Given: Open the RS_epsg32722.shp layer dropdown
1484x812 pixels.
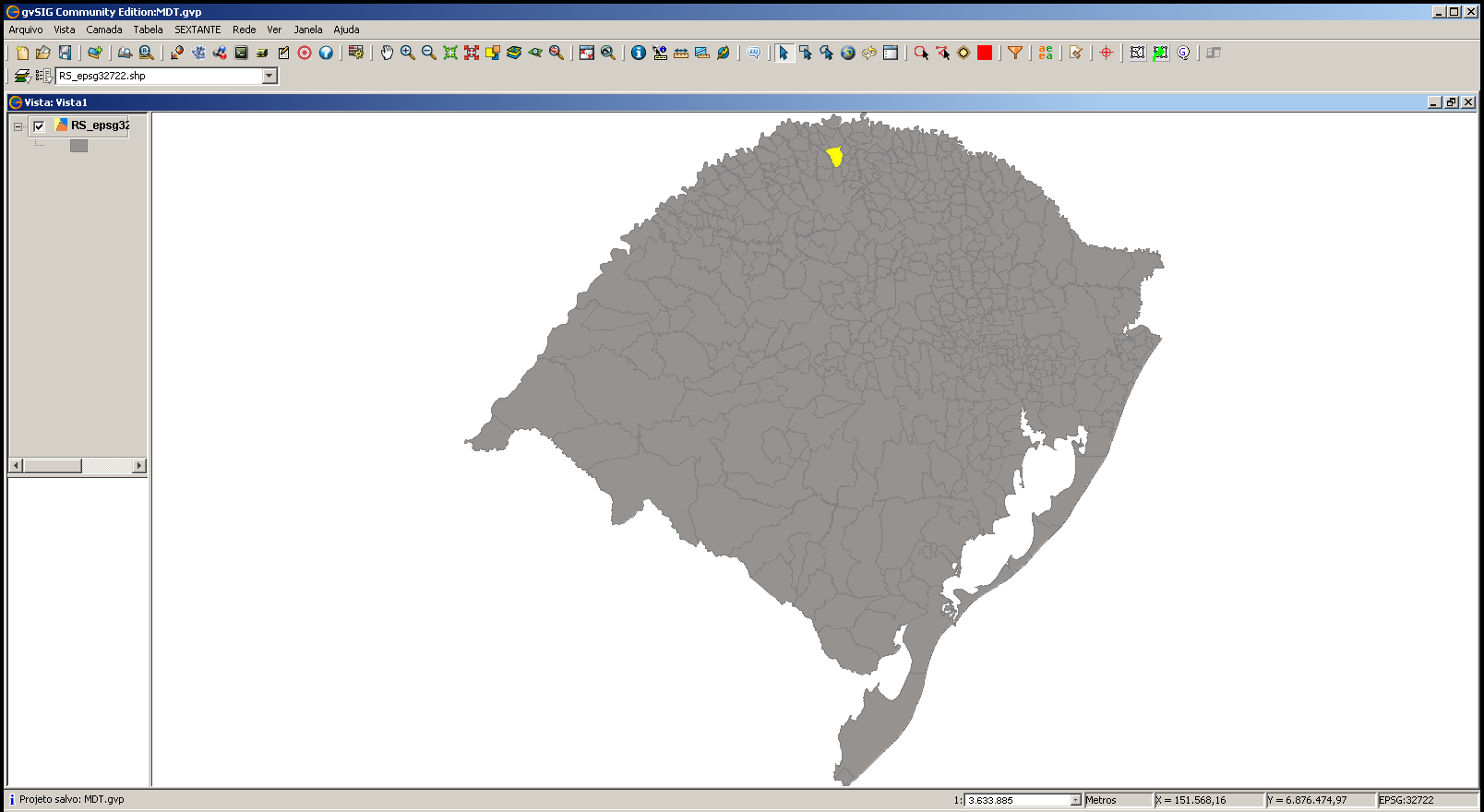Looking at the screenshot, I should [269, 76].
